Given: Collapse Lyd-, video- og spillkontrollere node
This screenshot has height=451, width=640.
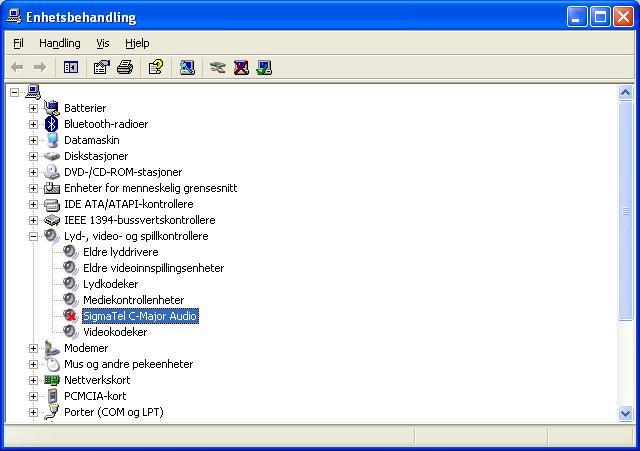Looking at the screenshot, I should point(33,236).
